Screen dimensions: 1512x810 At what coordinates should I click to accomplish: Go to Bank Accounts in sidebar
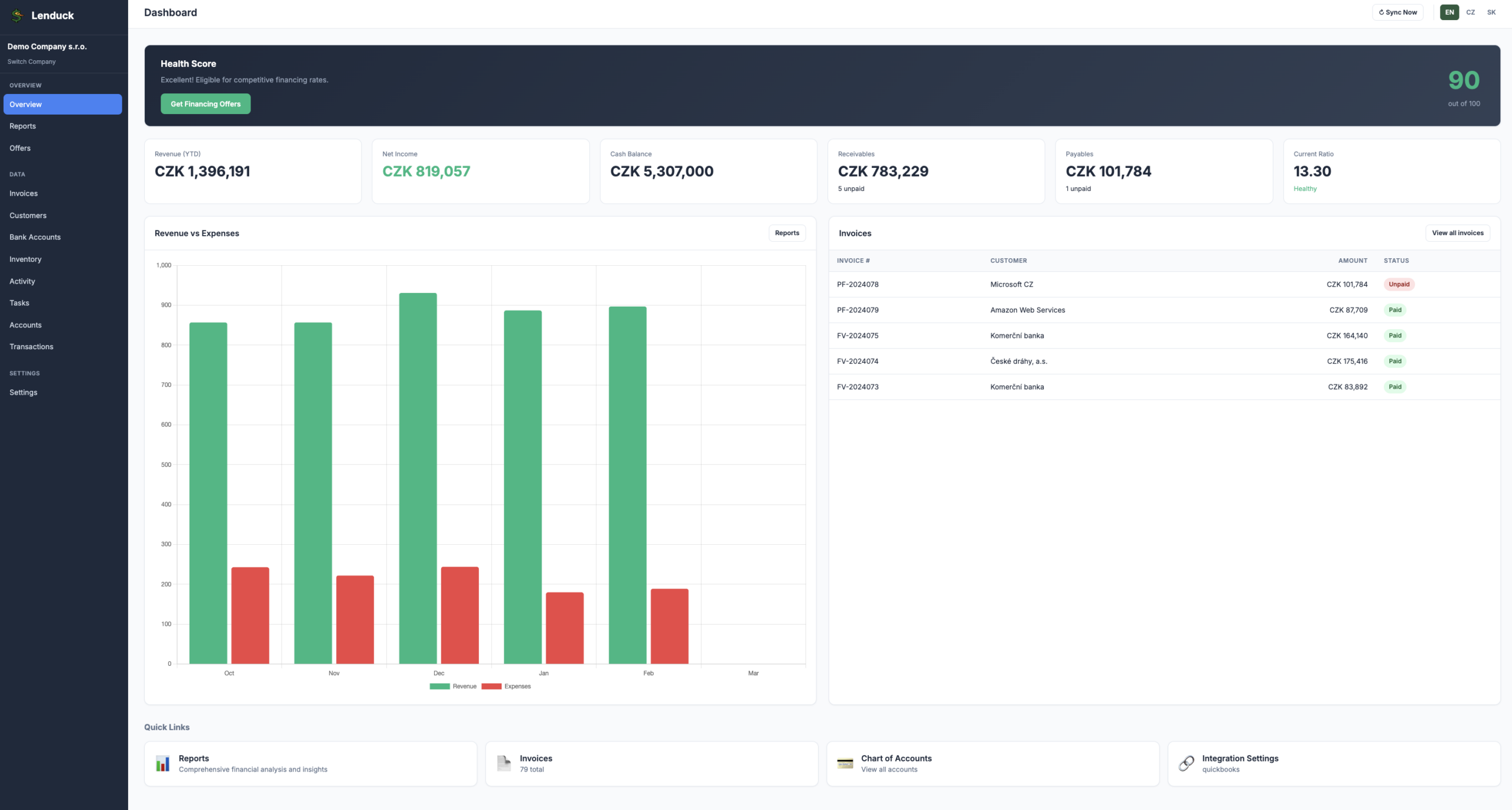click(x=35, y=238)
